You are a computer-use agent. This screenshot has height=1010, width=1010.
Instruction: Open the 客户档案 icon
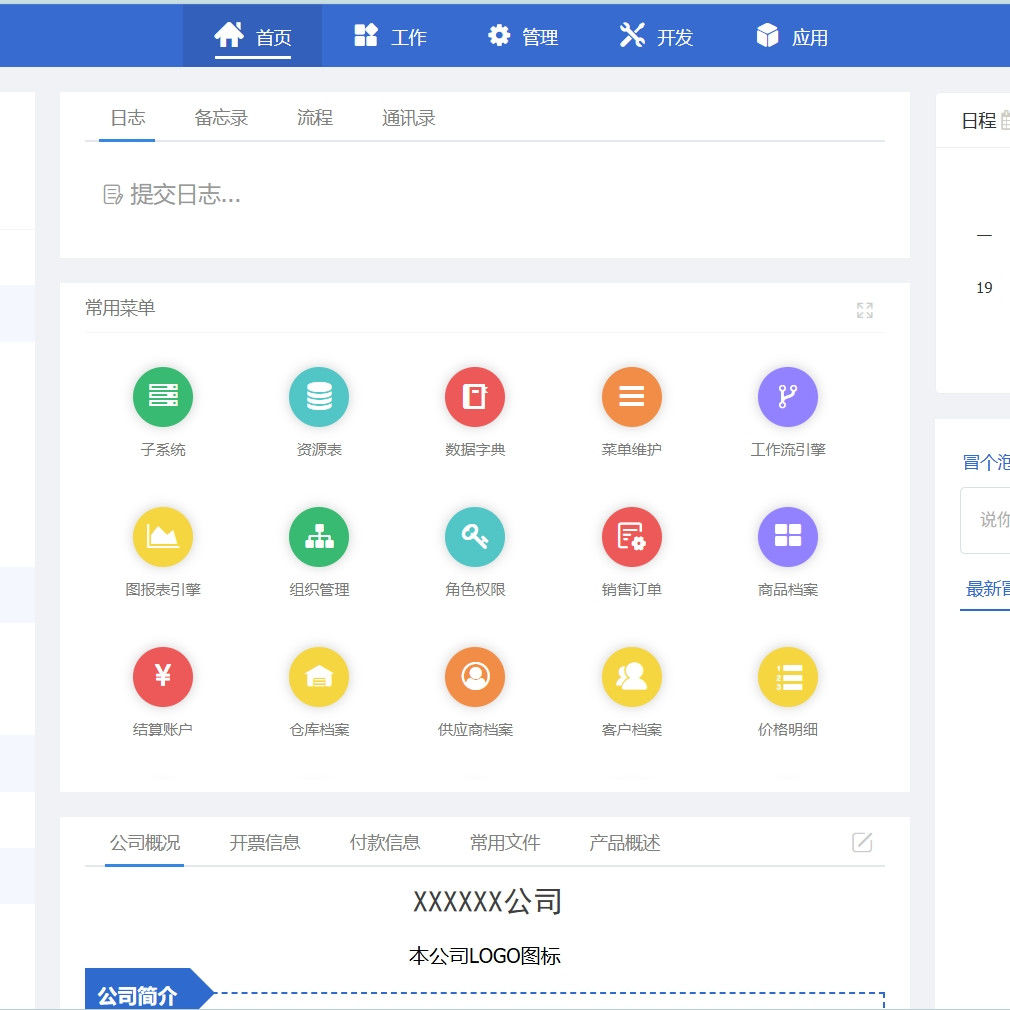[631, 676]
